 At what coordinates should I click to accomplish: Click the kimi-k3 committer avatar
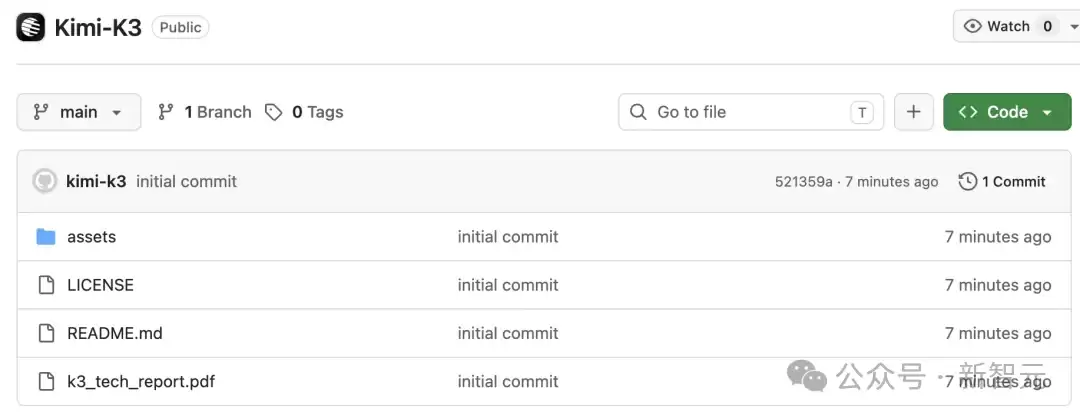pyautogui.click(x=45, y=181)
